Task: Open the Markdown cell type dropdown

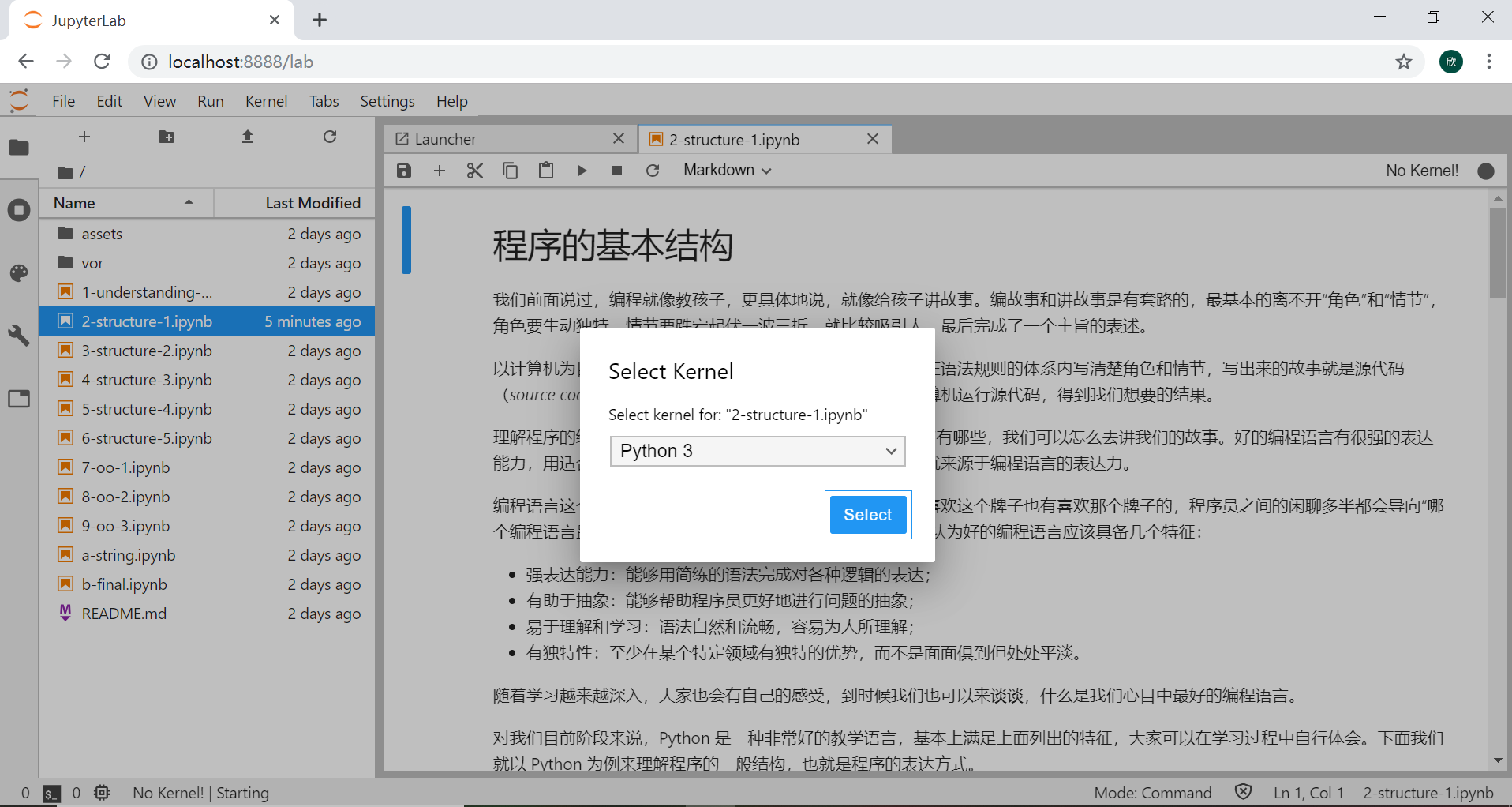Action: click(x=725, y=170)
